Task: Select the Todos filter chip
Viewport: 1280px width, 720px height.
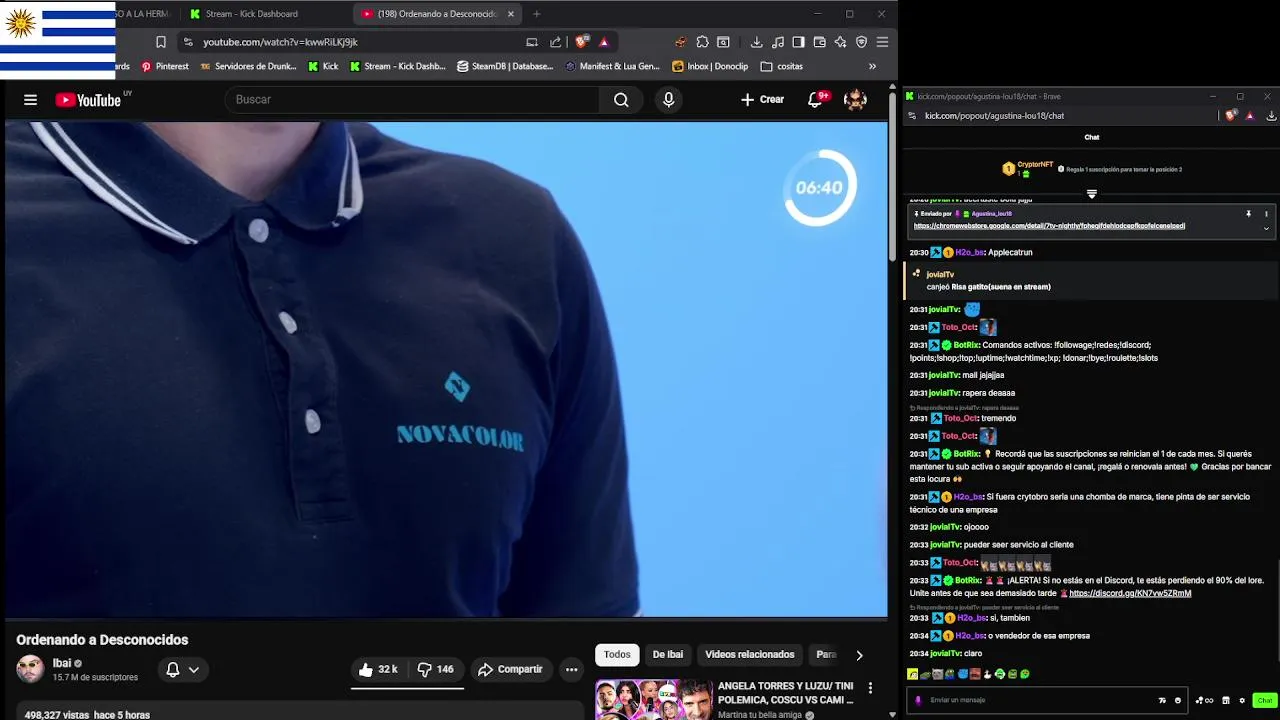Action: click(617, 655)
